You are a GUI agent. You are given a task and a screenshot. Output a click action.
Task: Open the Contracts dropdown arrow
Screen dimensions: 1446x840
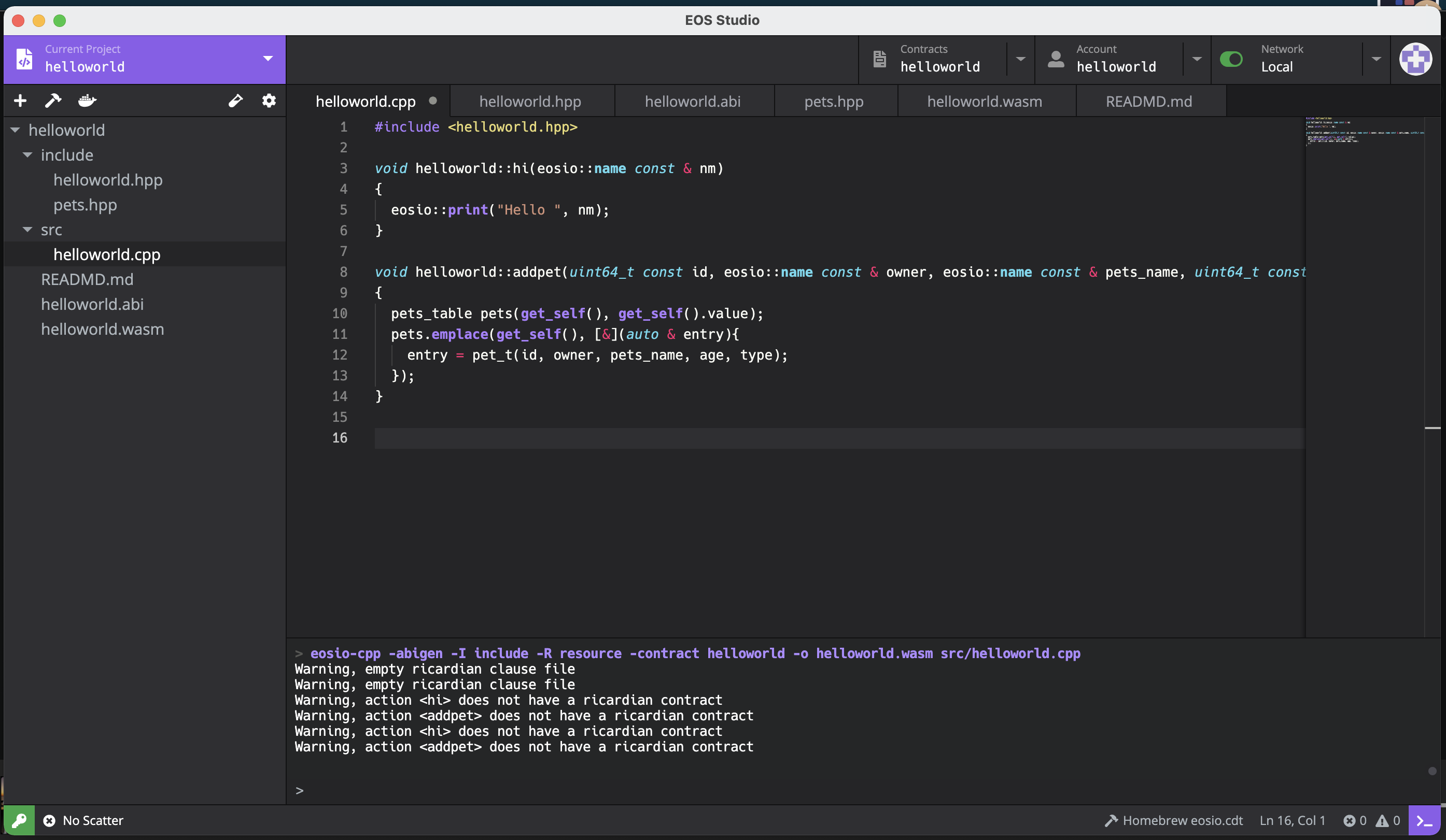click(1020, 59)
